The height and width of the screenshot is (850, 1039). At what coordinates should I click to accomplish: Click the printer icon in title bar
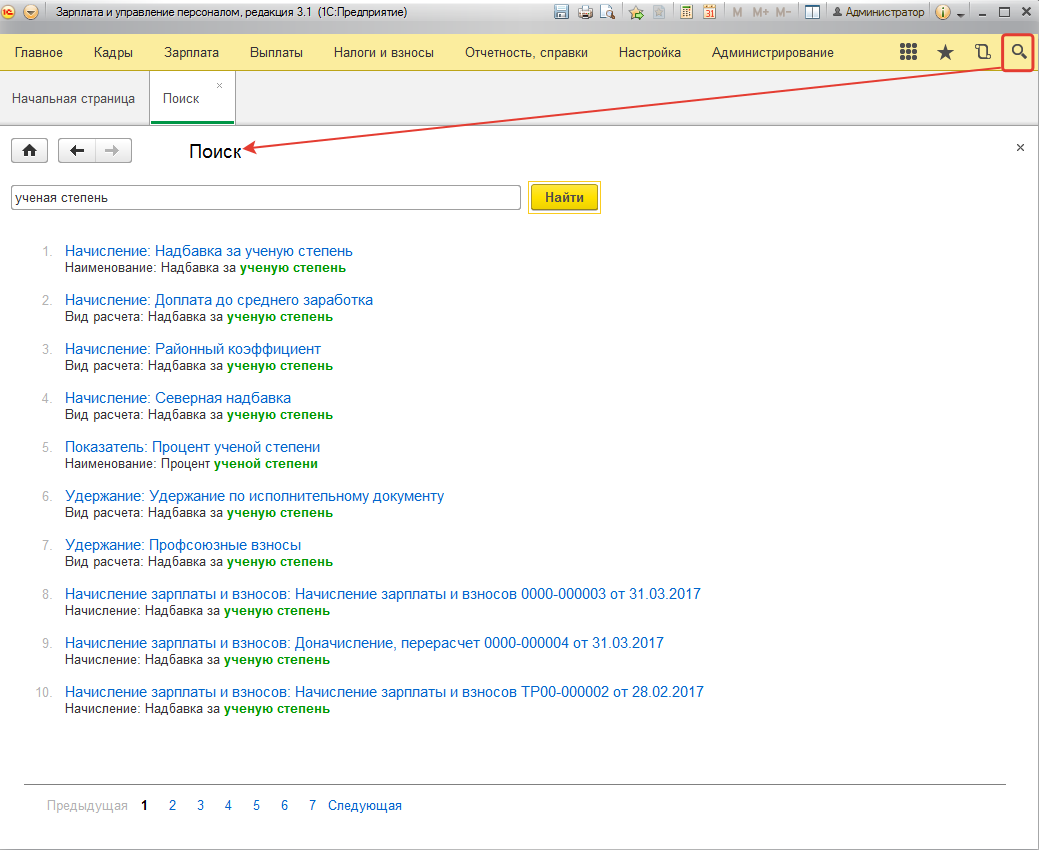pos(584,12)
